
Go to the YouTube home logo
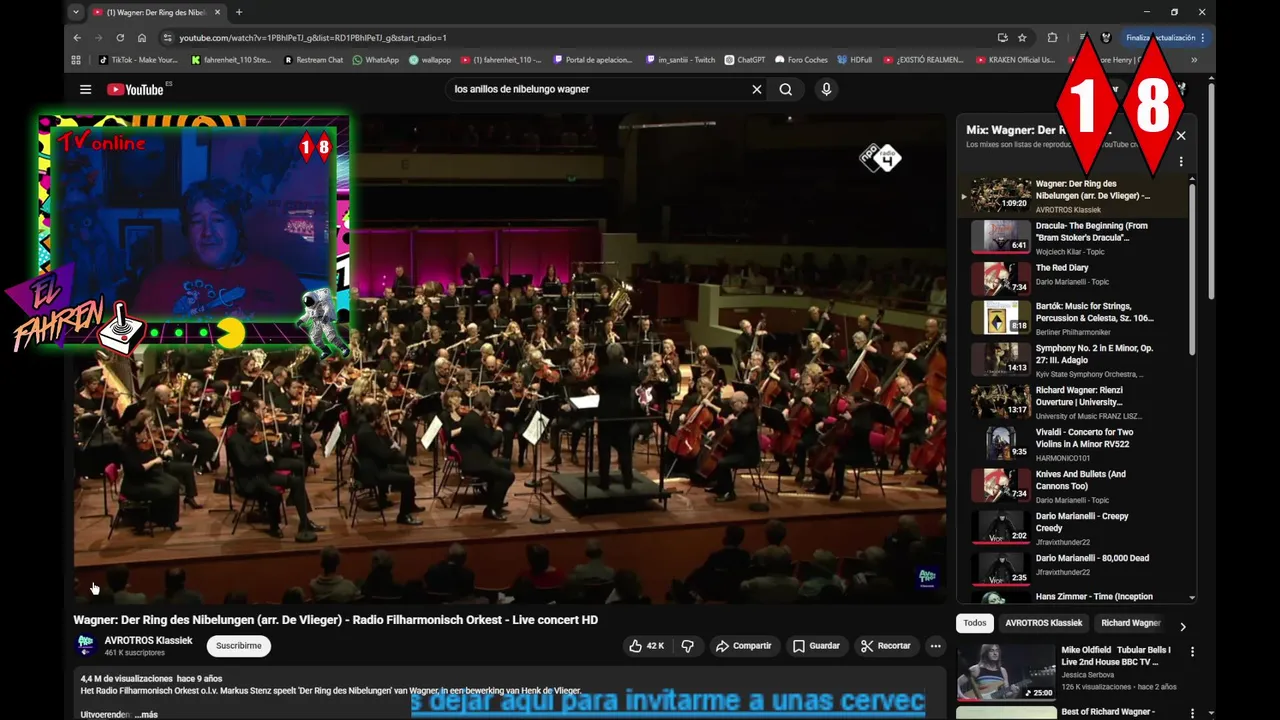pos(135,89)
